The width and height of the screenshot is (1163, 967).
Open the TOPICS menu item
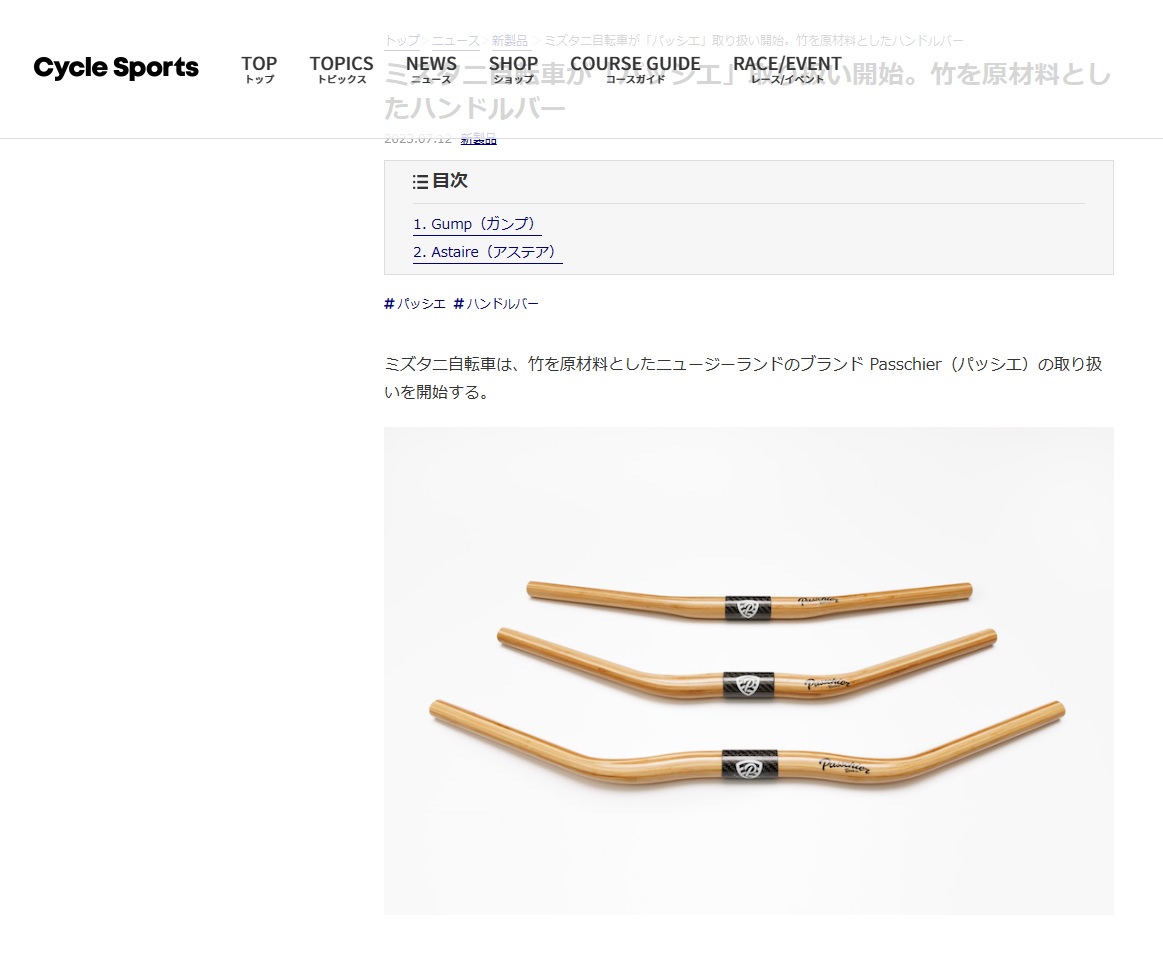tap(341, 69)
